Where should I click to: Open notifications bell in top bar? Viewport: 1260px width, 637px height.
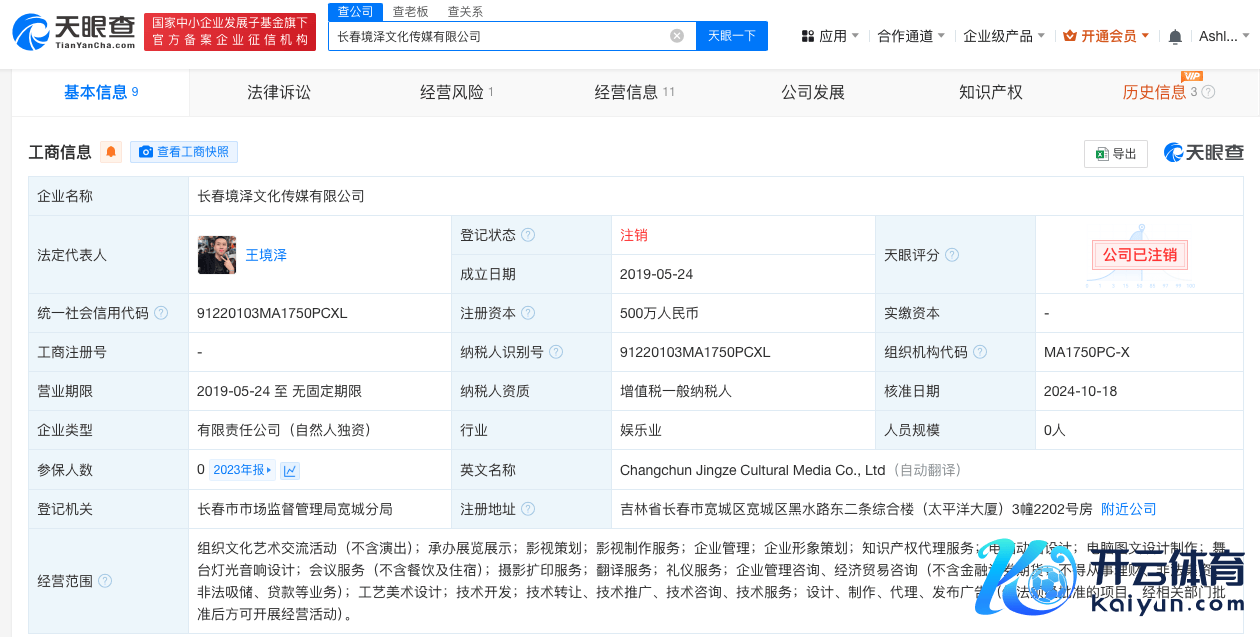[1175, 37]
